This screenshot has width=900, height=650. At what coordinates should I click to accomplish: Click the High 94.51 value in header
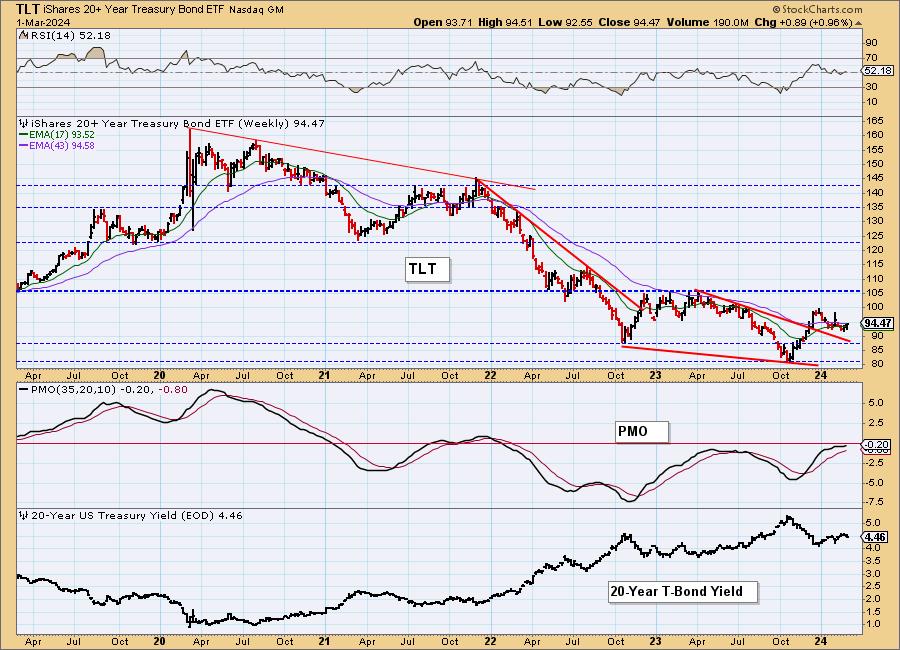505,22
